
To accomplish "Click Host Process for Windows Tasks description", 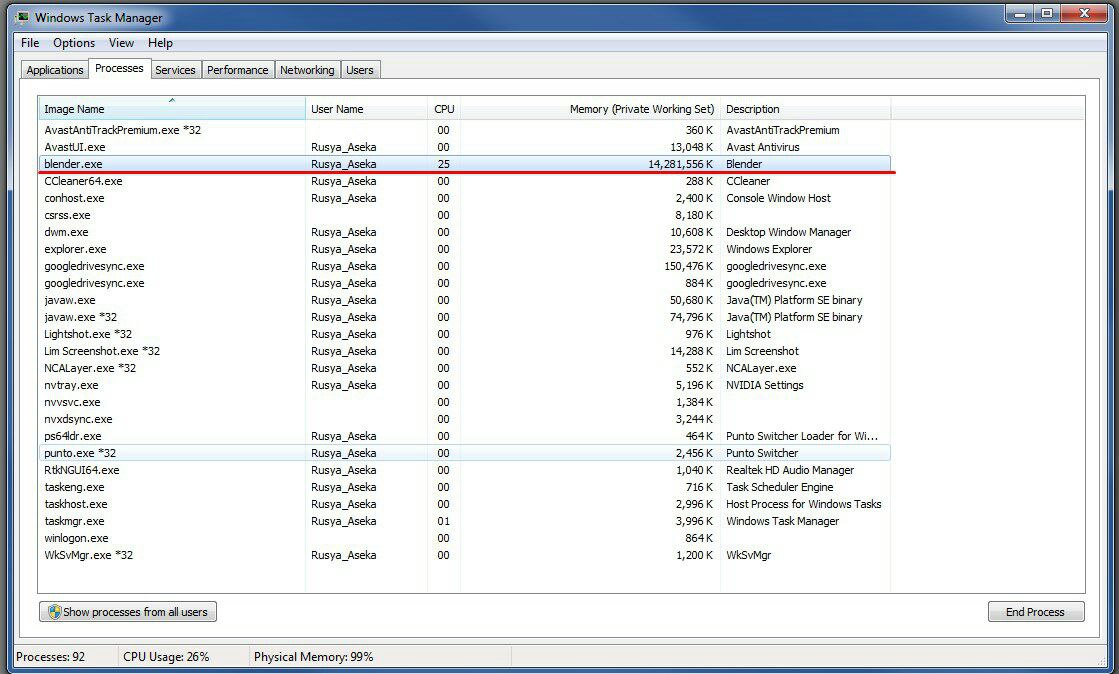I will pyautogui.click(x=804, y=504).
